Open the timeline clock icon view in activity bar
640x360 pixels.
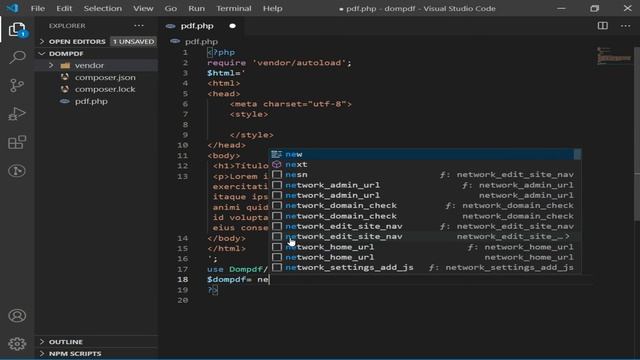pyautogui.click(x=17, y=171)
